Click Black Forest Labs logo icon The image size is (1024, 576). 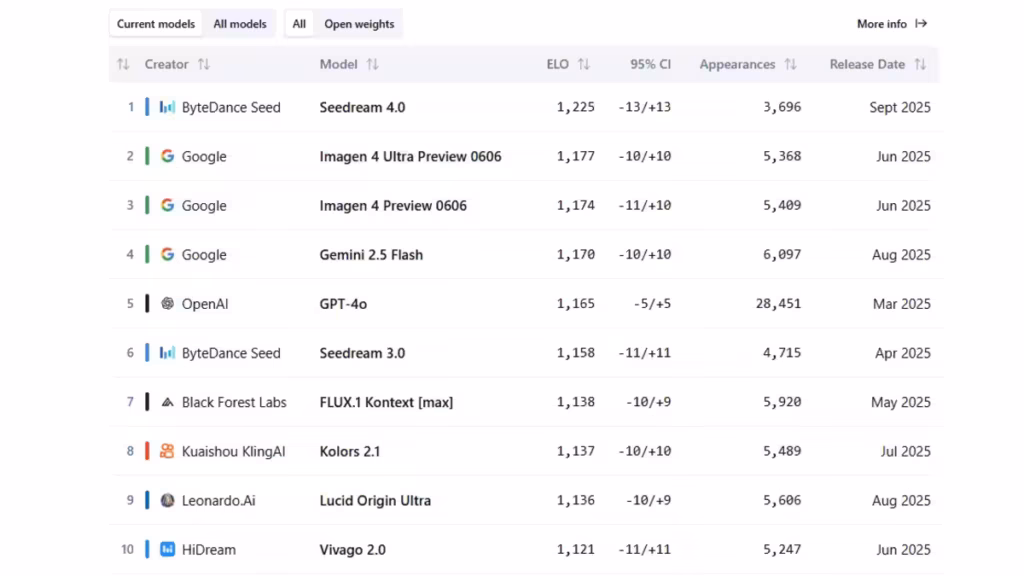[x=167, y=402]
